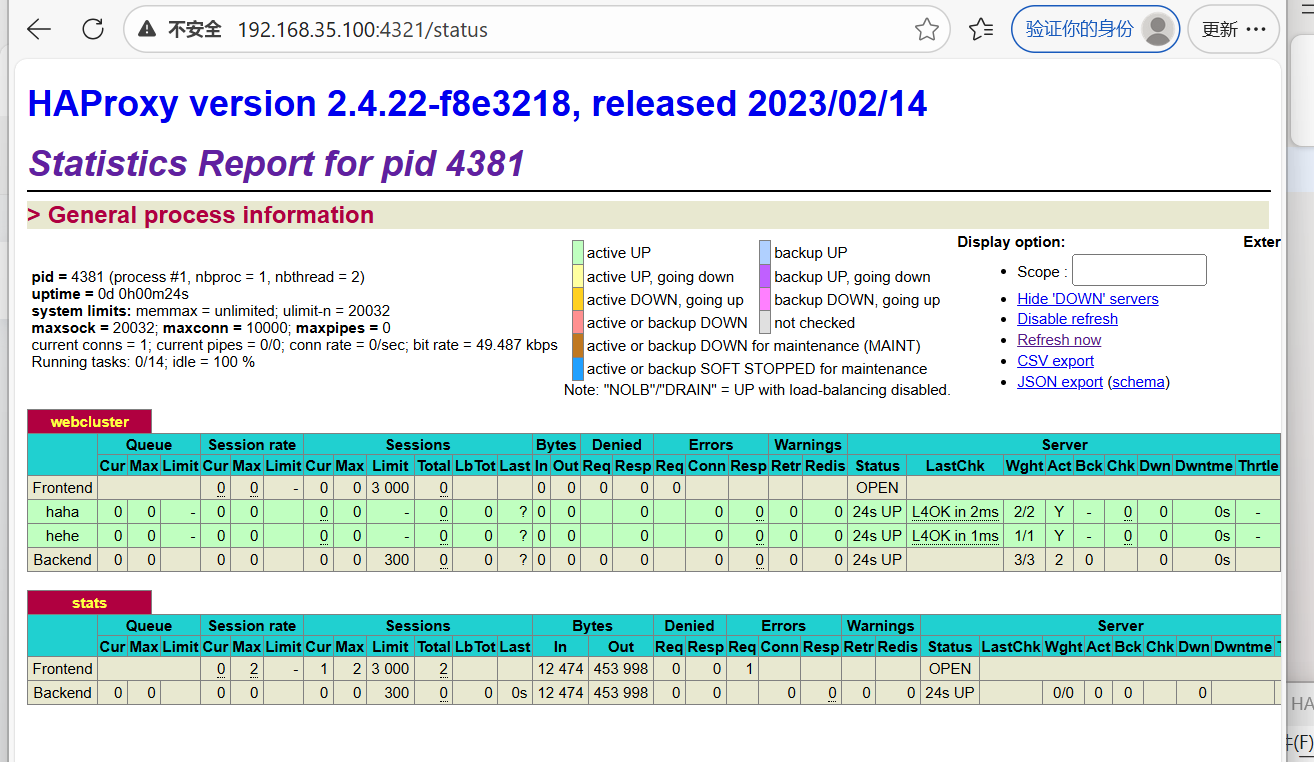Click the webcluster LastChk column header
The height and width of the screenshot is (762, 1314).
point(955,466)
